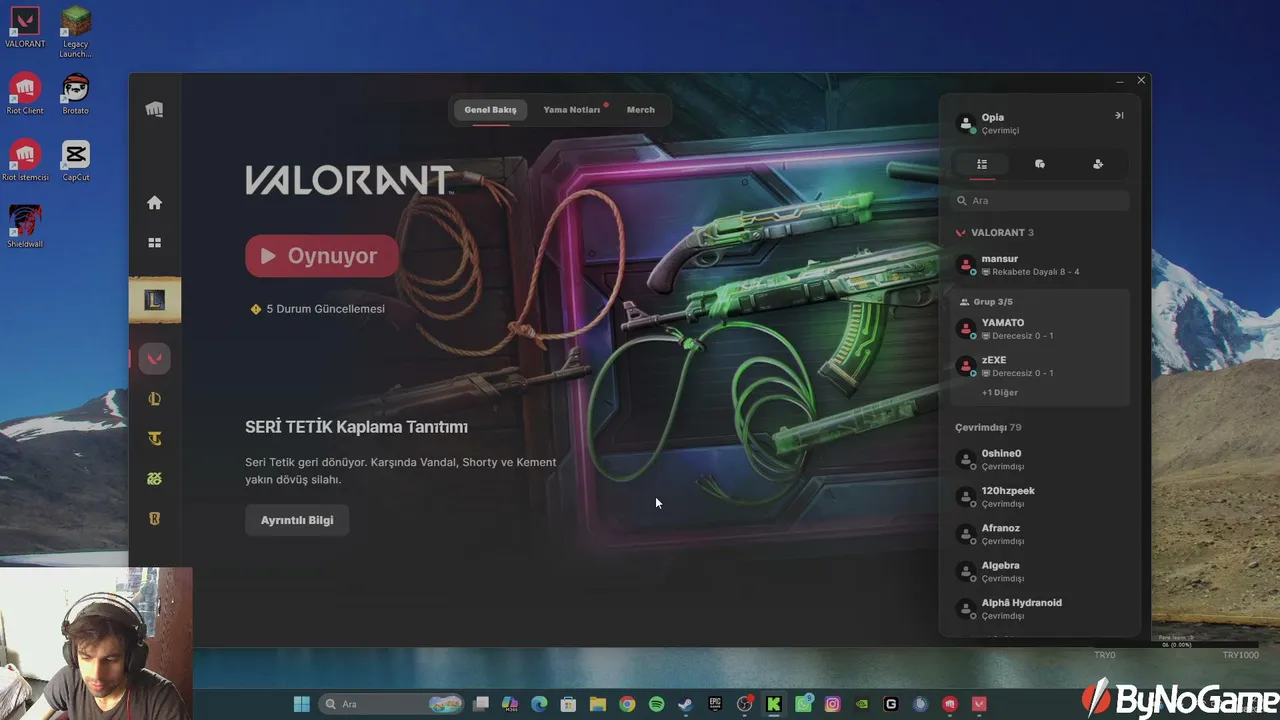The width and height of the screenshot is (1280, 720).
Task: Open Microsoft Edge from the taskbar
Action: 539,704
